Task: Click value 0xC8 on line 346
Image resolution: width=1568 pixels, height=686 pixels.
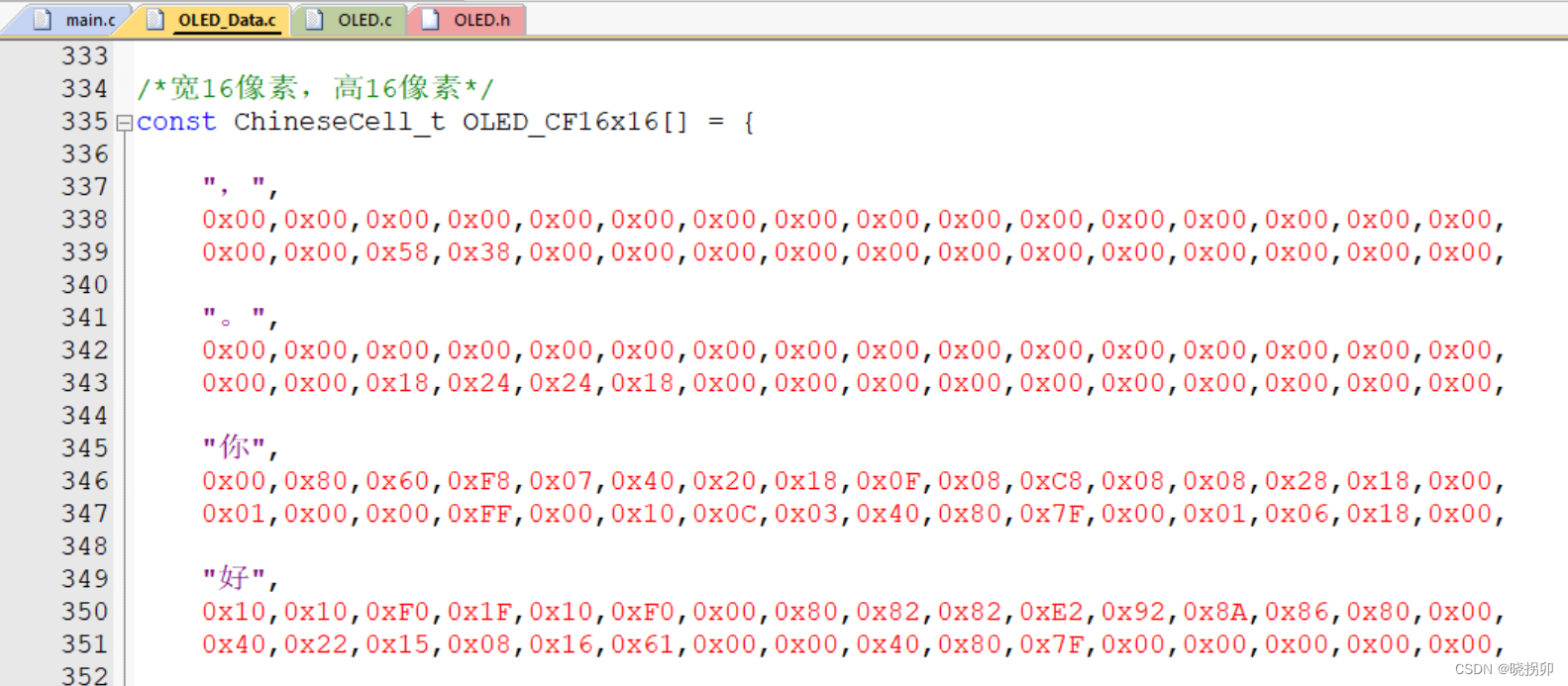Action: (x=1051, y=480)
